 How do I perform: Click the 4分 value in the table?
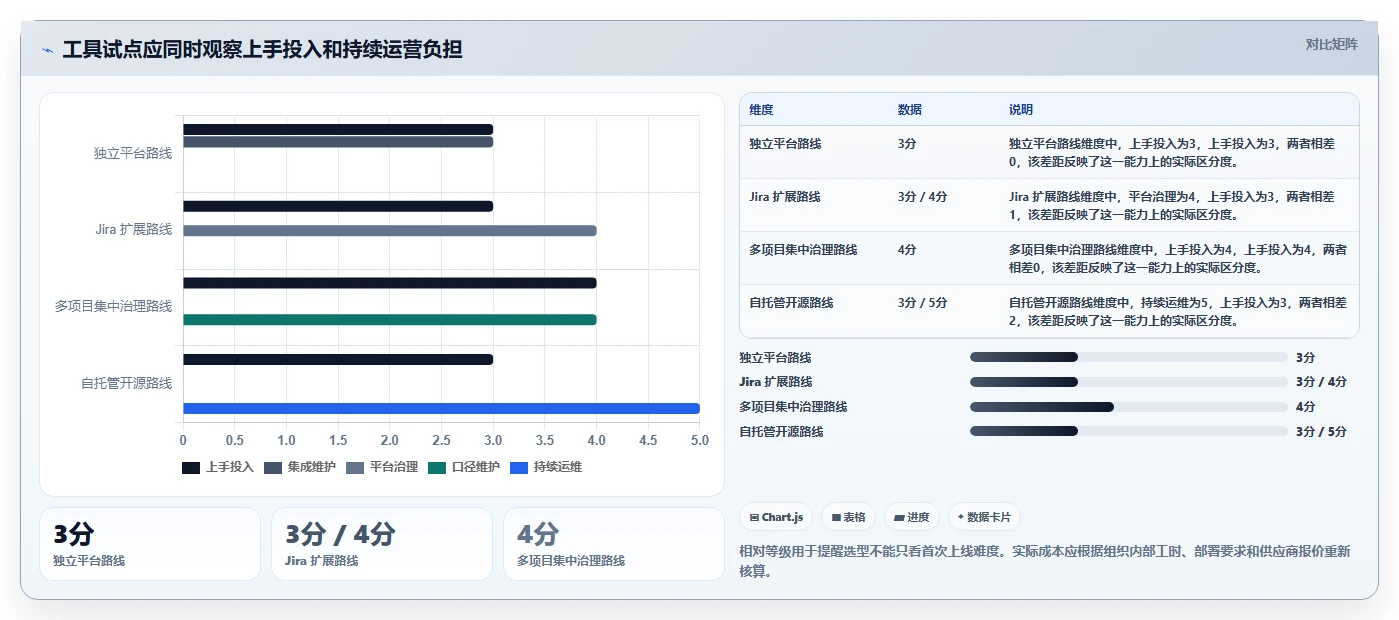(x=907, y=250)
